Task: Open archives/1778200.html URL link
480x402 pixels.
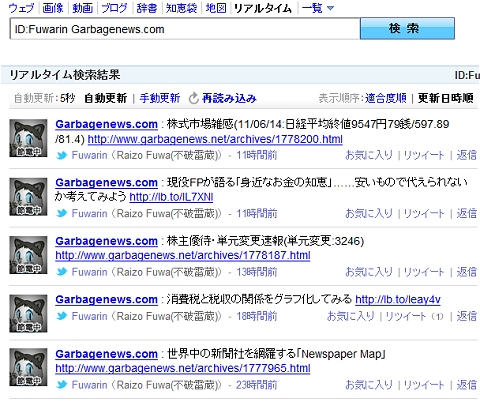Action: [215, 139]
